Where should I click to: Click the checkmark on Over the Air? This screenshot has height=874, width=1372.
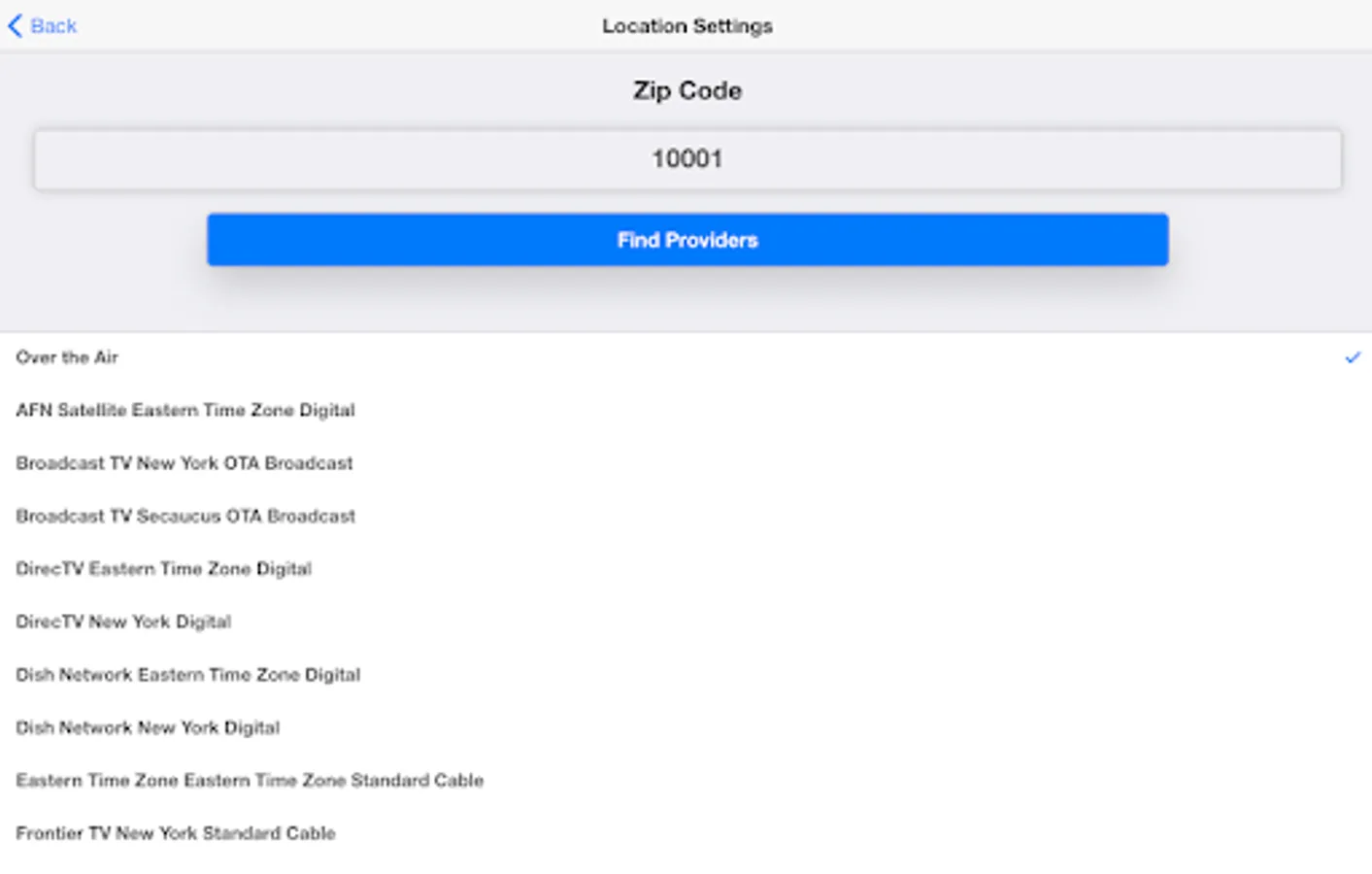1352,357
